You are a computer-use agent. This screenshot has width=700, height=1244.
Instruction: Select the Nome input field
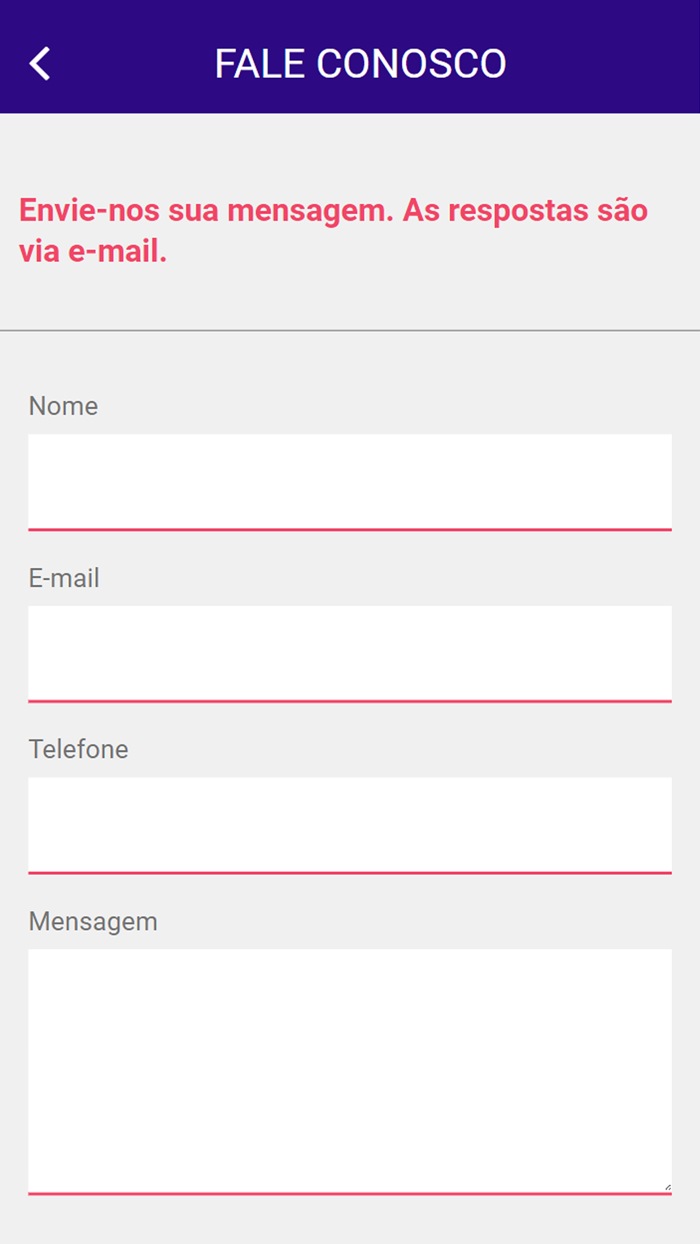click(350, 480)
